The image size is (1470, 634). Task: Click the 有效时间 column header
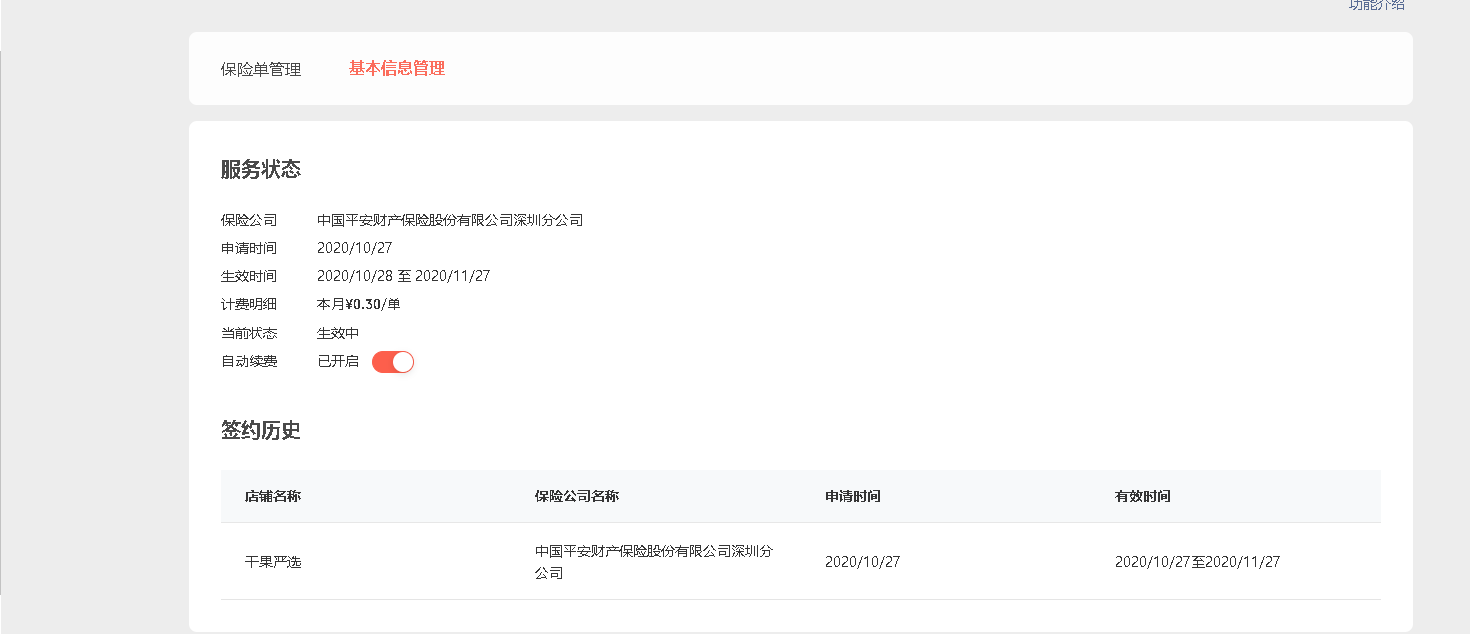click(1143, 497)
